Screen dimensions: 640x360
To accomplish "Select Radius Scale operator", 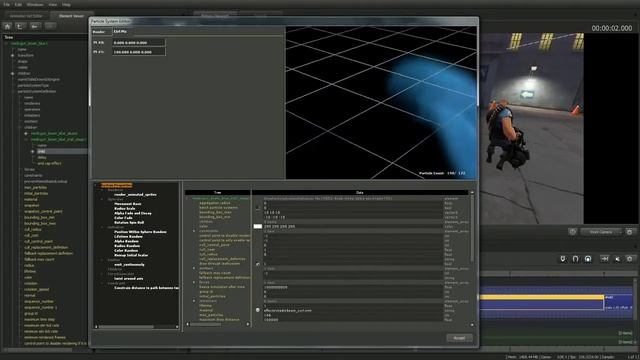I will pyautogui.click(x=124, y=209).
